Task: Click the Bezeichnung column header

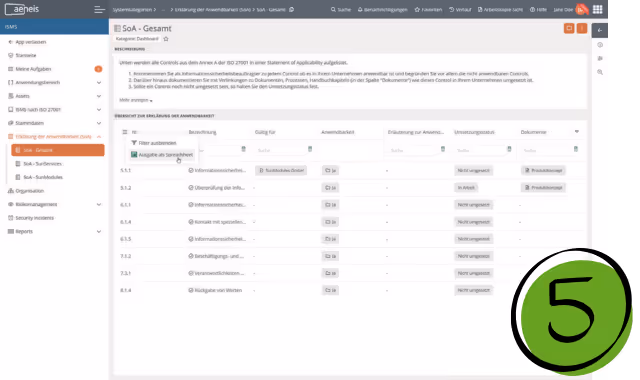Action: coord(202,132)
